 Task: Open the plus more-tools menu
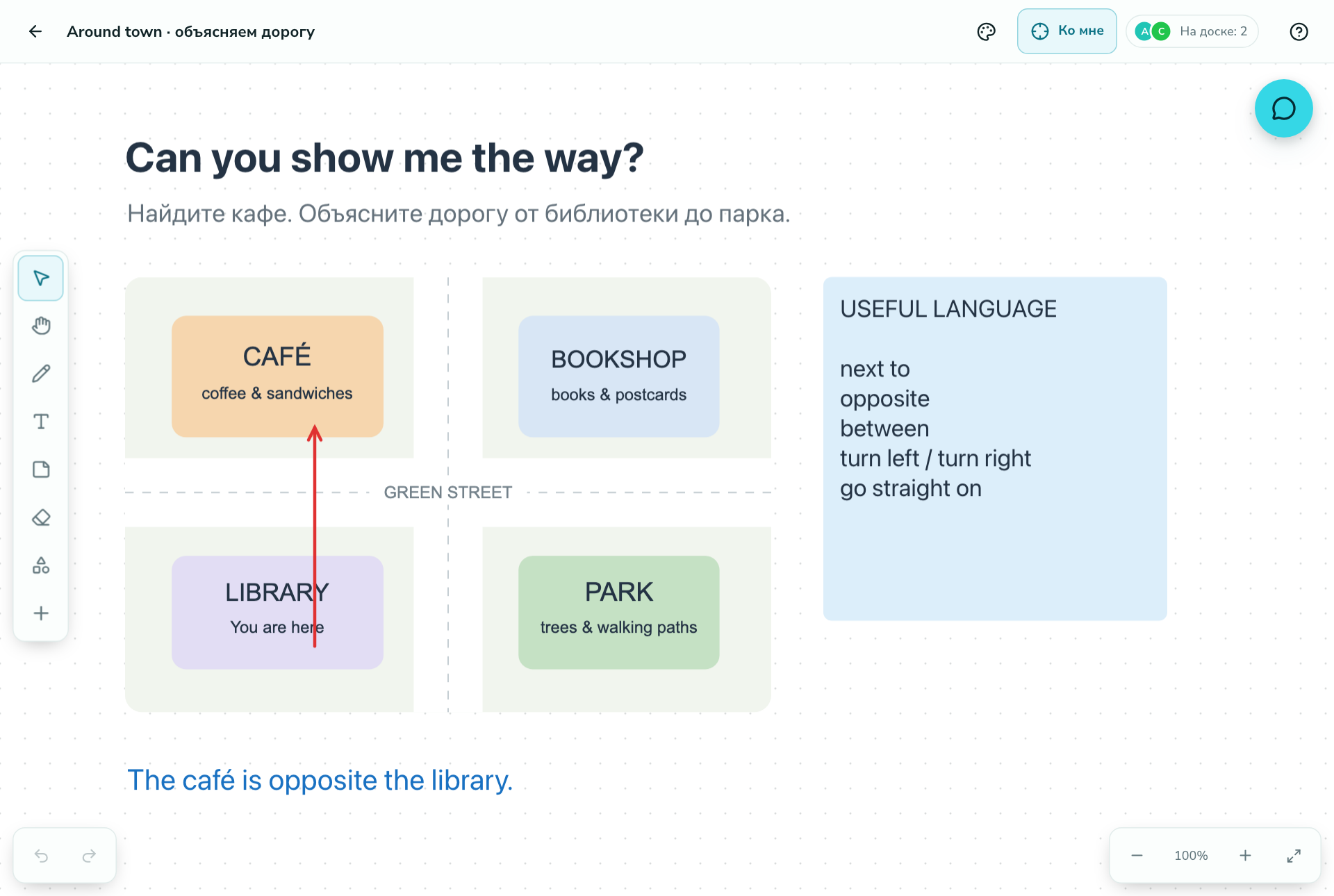tap(41, 613)
